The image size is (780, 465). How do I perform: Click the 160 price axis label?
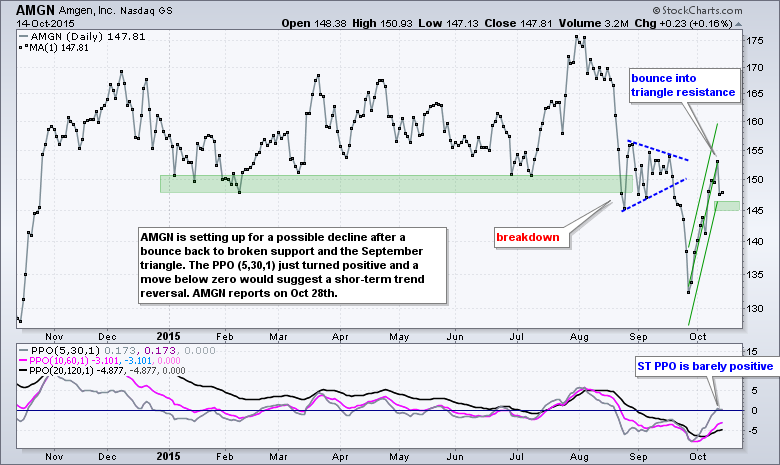pos(755,121)
